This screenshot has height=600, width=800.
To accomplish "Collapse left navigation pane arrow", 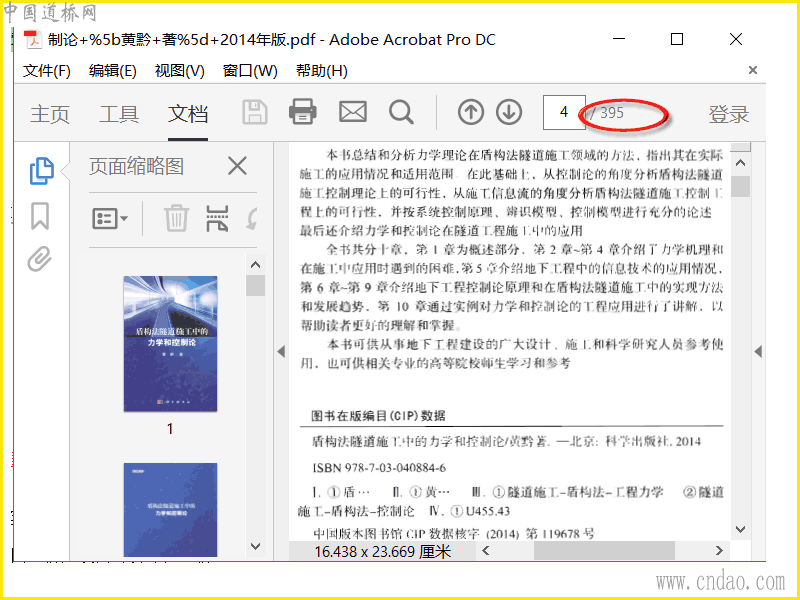I will coord(281,352).
